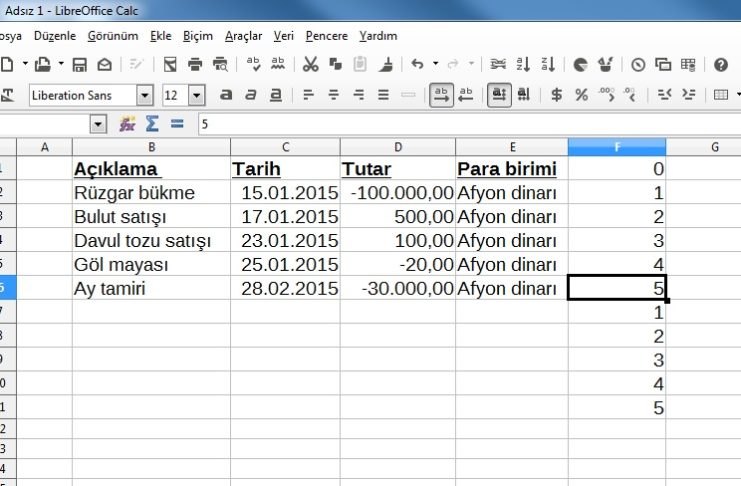Click the Print icon in toolbar
The image size is (741, 486).
[195, 64]
